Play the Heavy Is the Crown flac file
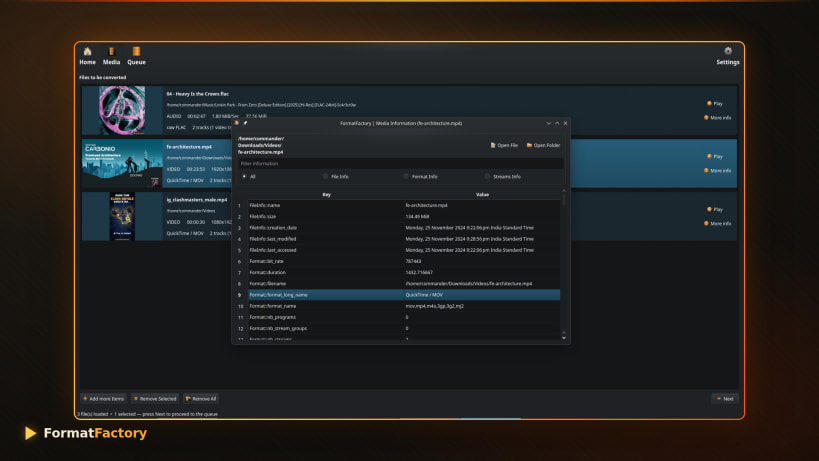Image resolution: width=819 pixels, height=461 pixels. (x=715, y=103)
